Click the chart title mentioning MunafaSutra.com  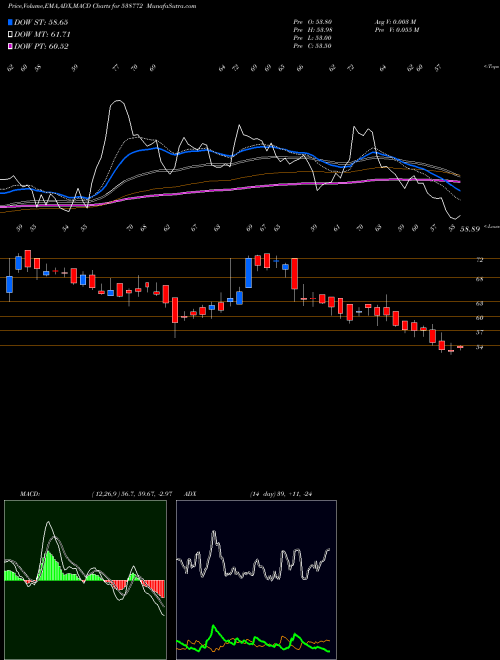102,6
